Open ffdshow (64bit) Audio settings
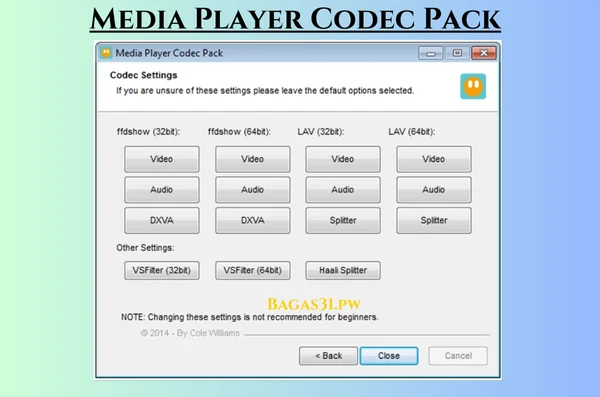 click(x=253, y=190)
